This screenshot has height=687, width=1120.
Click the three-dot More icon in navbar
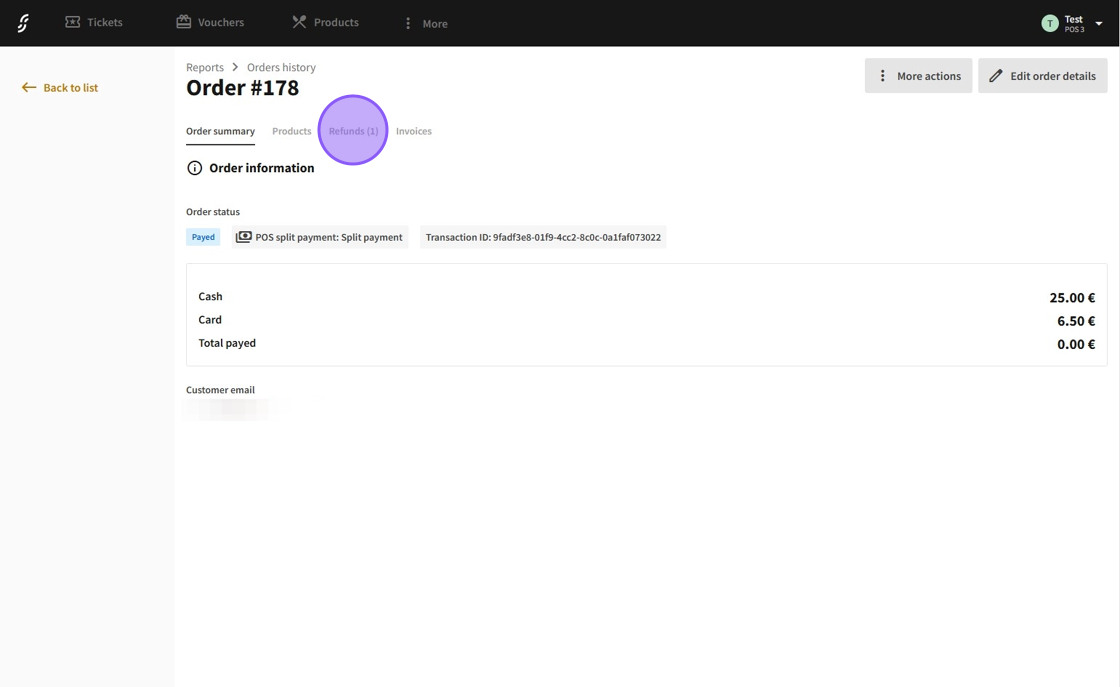[x=408, y=23]
